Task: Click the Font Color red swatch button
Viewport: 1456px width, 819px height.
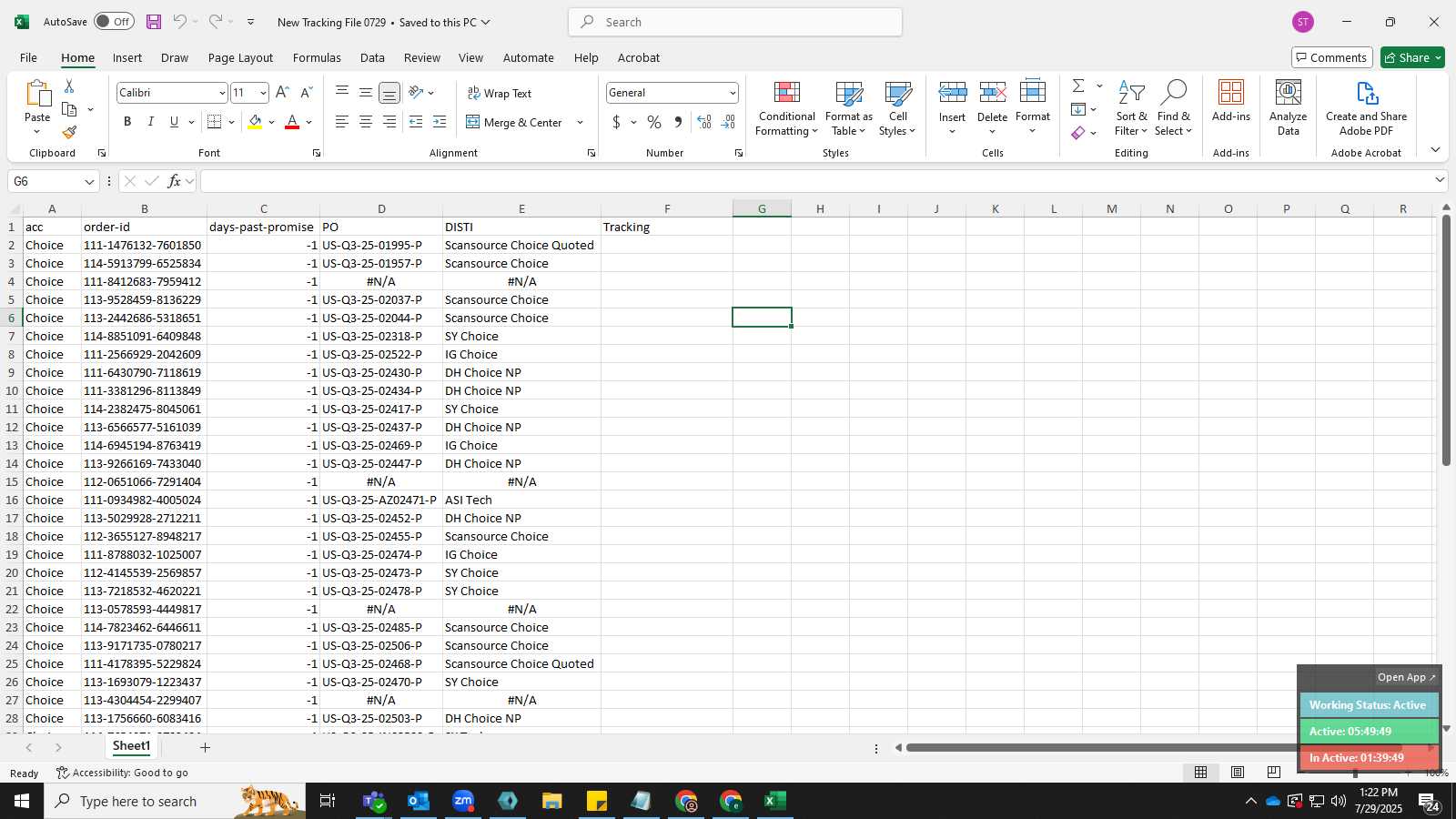Action: 292,122
